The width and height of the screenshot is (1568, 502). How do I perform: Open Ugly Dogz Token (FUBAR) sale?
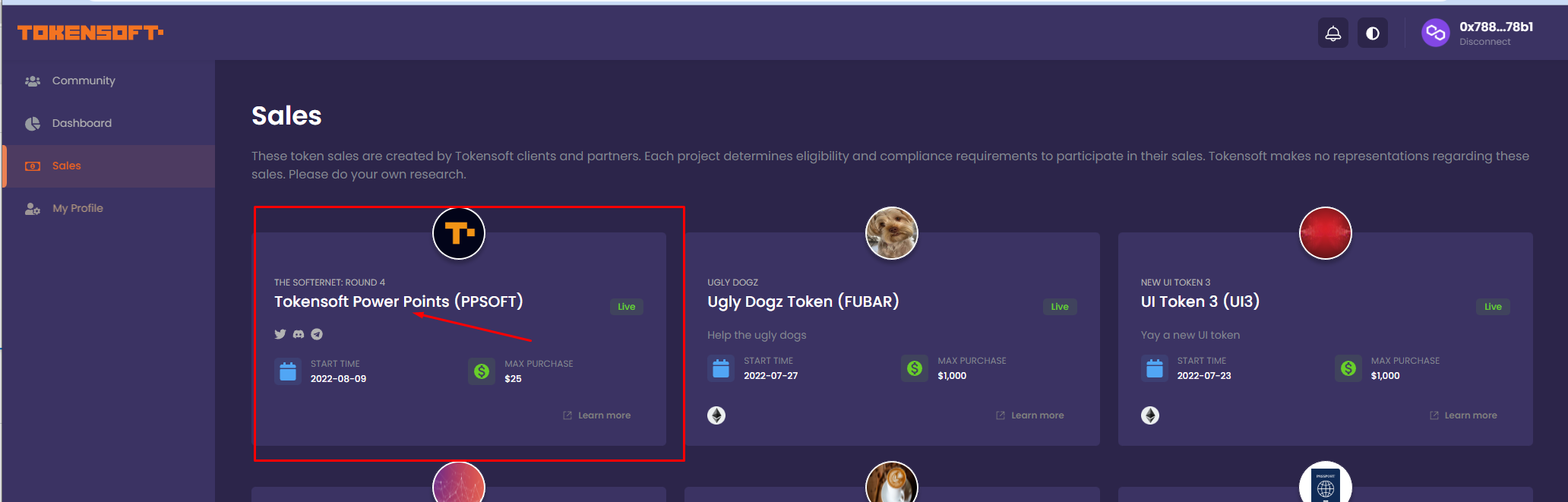pyautogui.click(x=803, y=302)
